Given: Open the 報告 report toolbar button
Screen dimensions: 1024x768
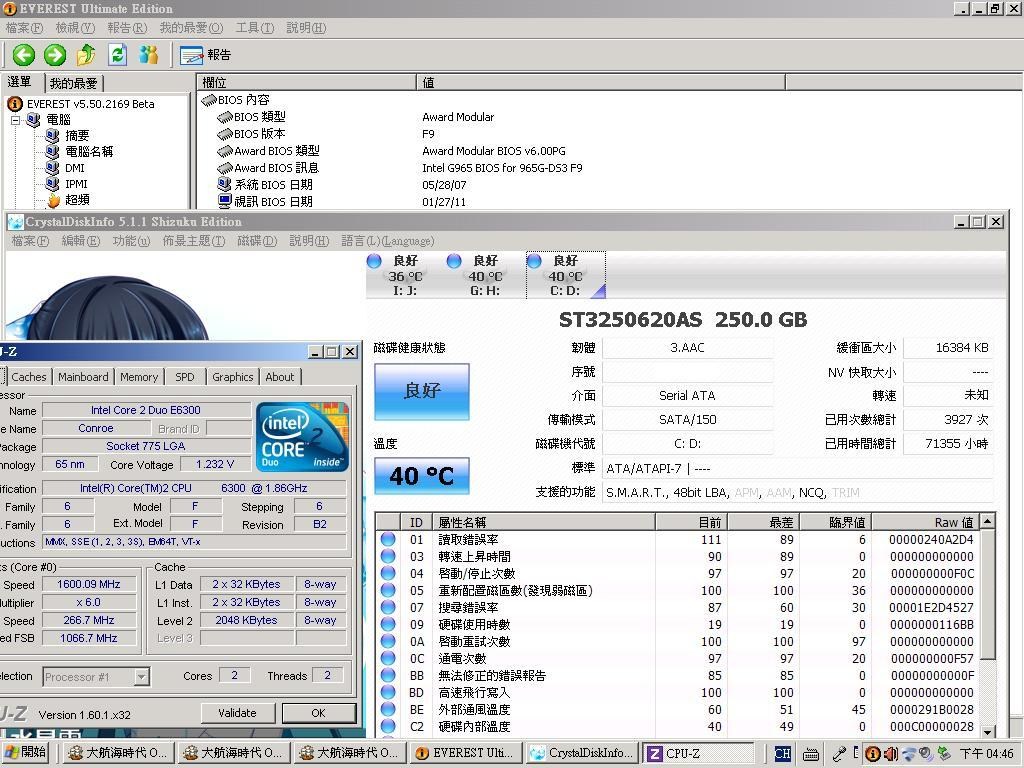Looking at the screenshot, I should [x=206, y=55].
